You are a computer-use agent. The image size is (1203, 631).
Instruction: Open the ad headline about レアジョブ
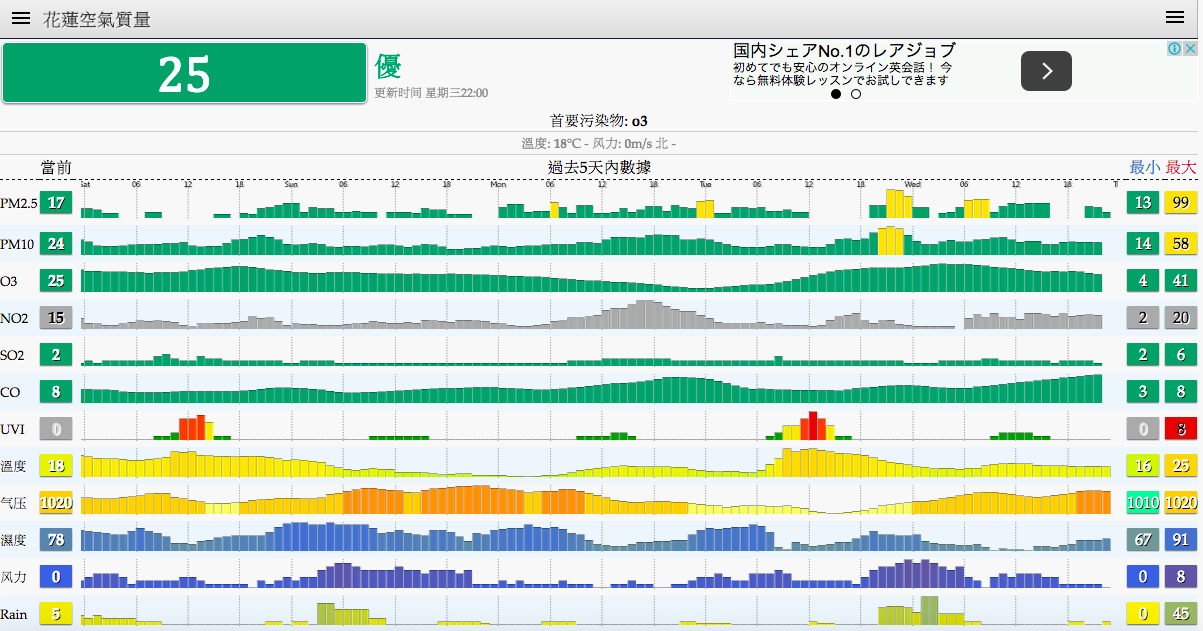844,50
